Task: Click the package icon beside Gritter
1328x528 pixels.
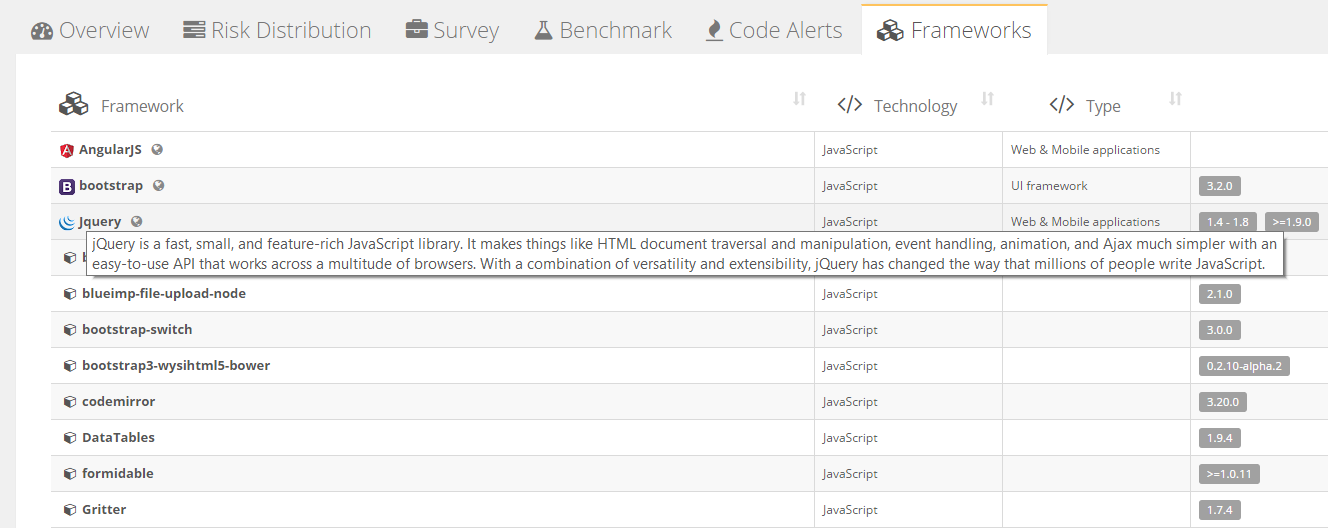Action: click(x=70, y=510)
